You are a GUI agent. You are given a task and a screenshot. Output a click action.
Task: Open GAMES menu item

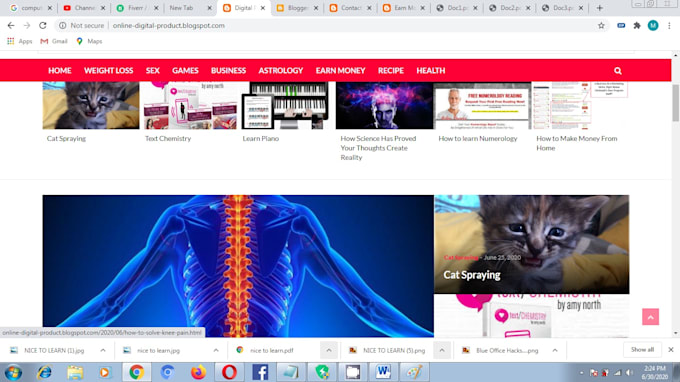point(185,71)
